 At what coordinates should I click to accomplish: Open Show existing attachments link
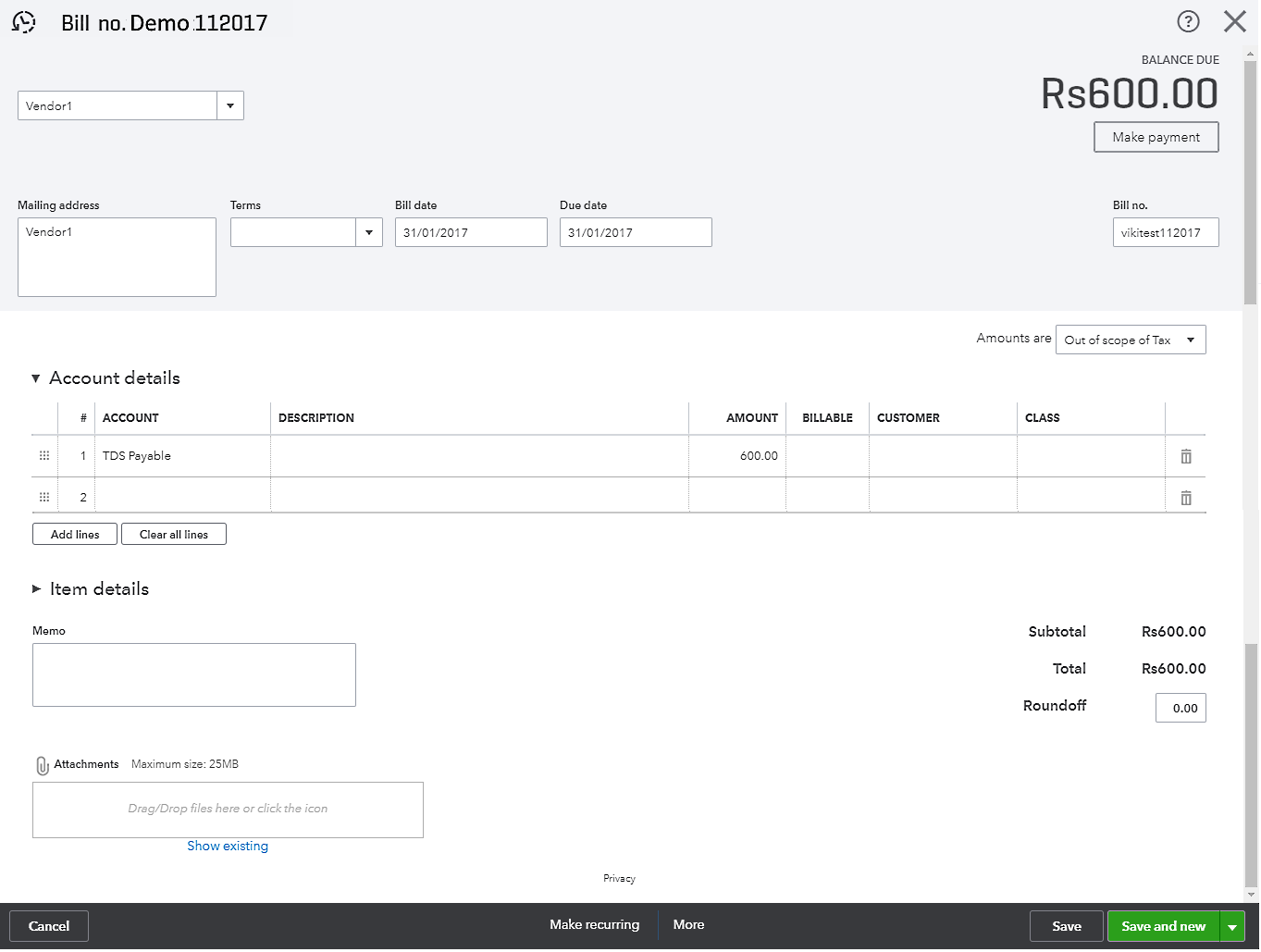[x=228, y=846]
